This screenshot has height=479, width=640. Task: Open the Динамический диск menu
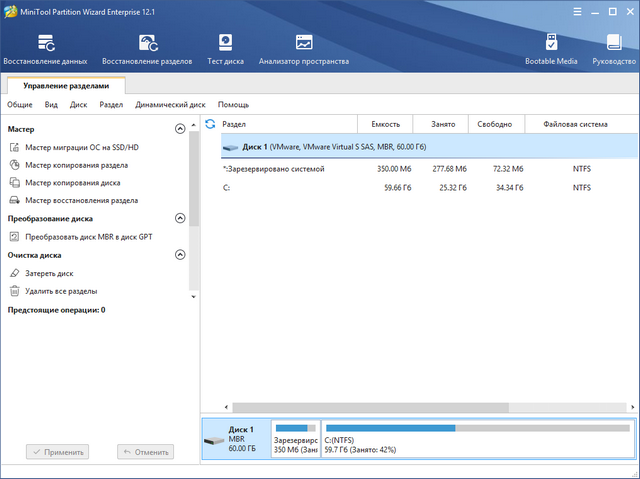coord(170,104)
